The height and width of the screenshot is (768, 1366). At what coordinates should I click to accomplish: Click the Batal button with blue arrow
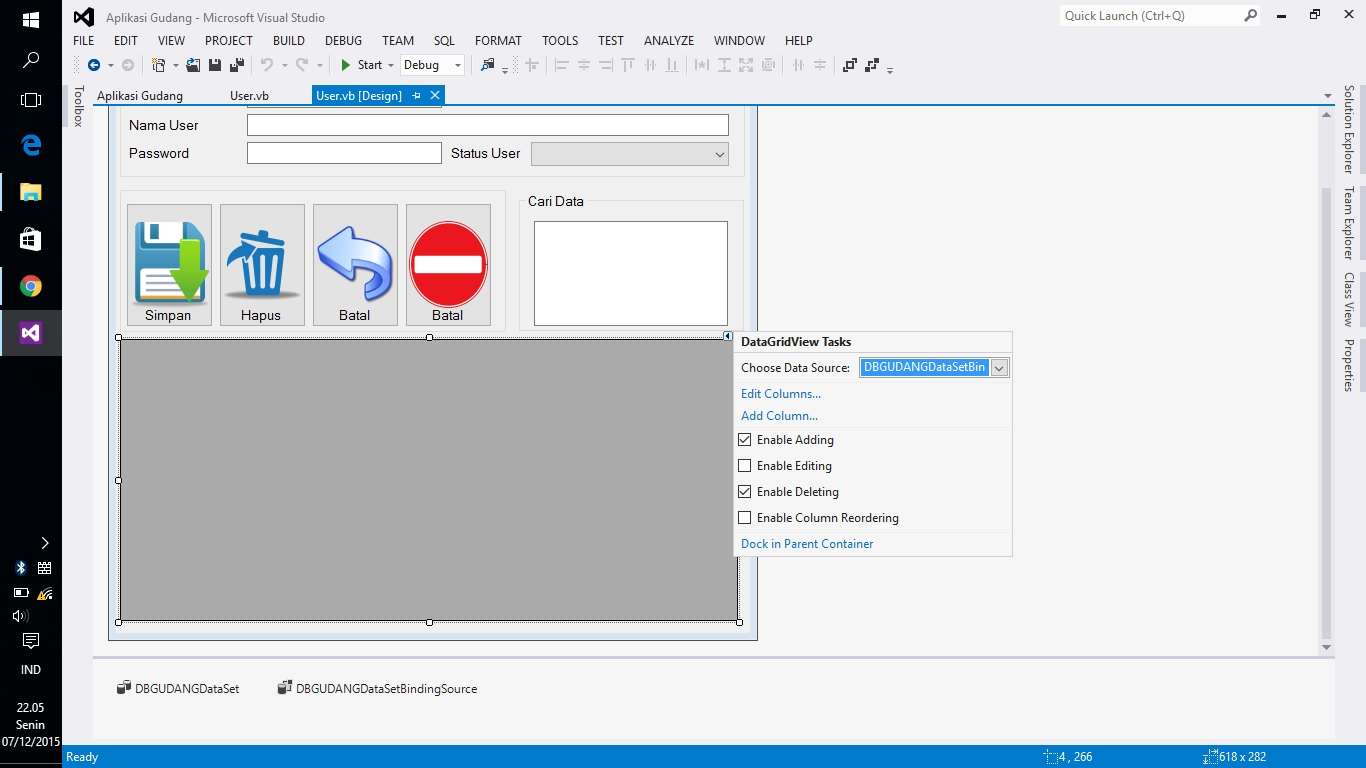(355, 265)
